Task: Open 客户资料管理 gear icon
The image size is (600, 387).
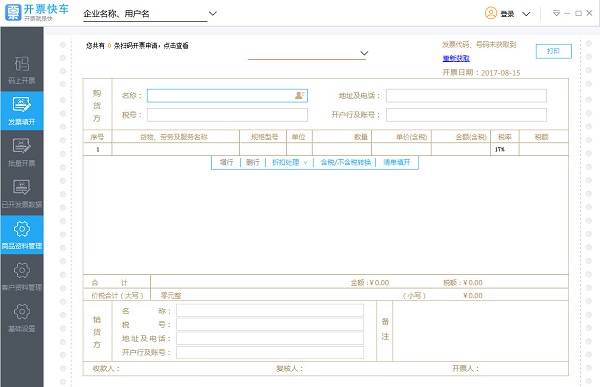Action: click(22, 270)
